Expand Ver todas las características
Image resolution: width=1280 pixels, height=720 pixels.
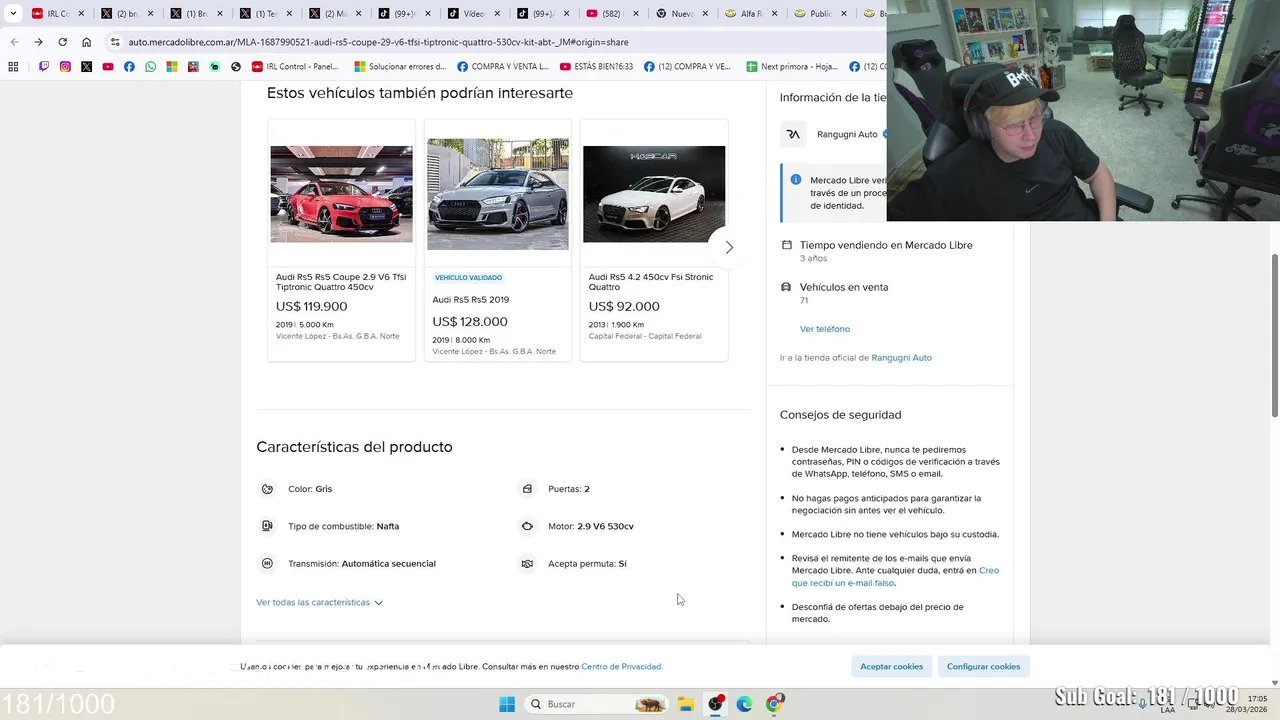(319, 602)
